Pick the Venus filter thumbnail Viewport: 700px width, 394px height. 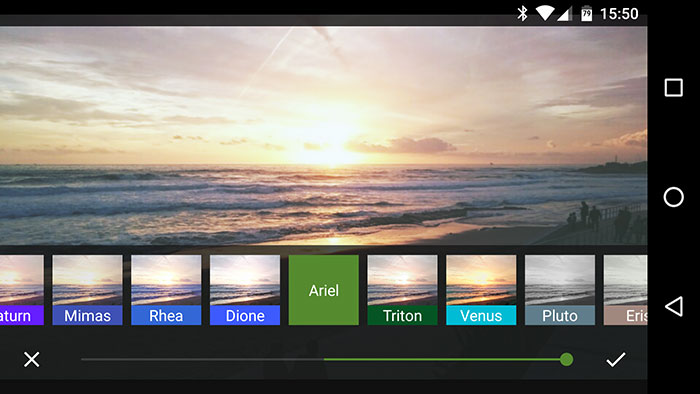pyautogui.click(x=481, y=290)
